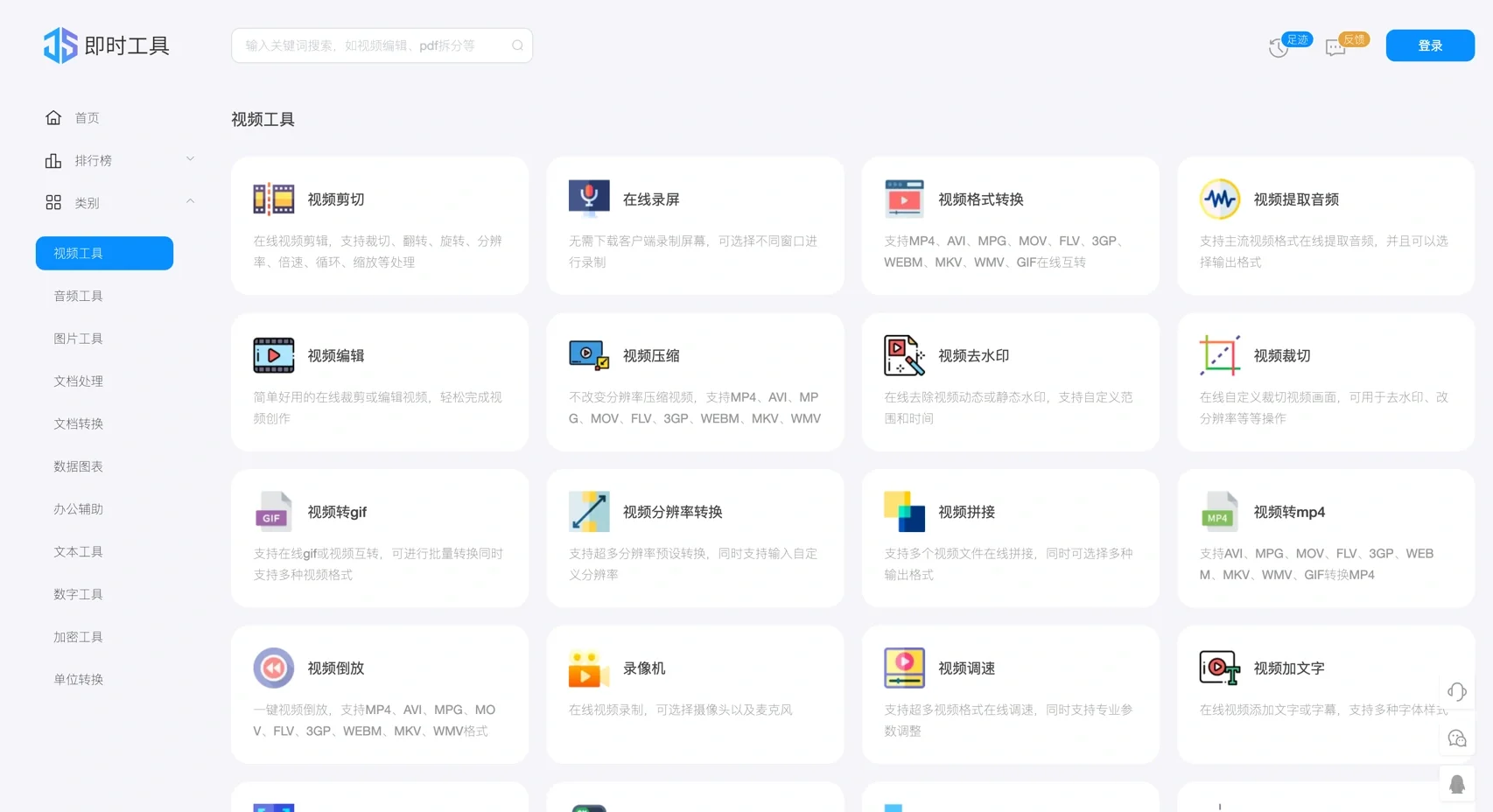
Task: Open the 视频剪切 film strip tool icon
Action: 273,198
